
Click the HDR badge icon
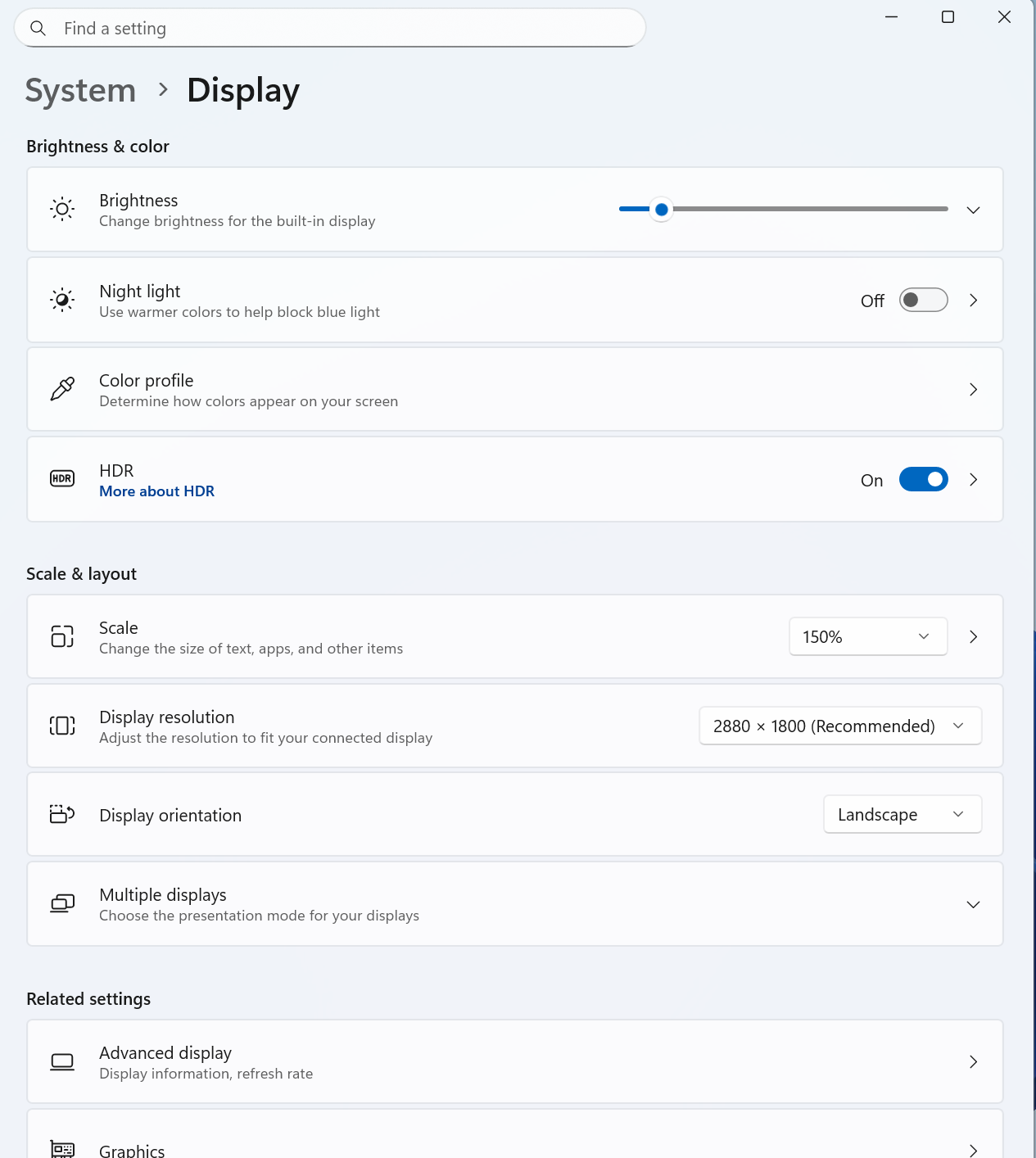click(x=61, y=478)
